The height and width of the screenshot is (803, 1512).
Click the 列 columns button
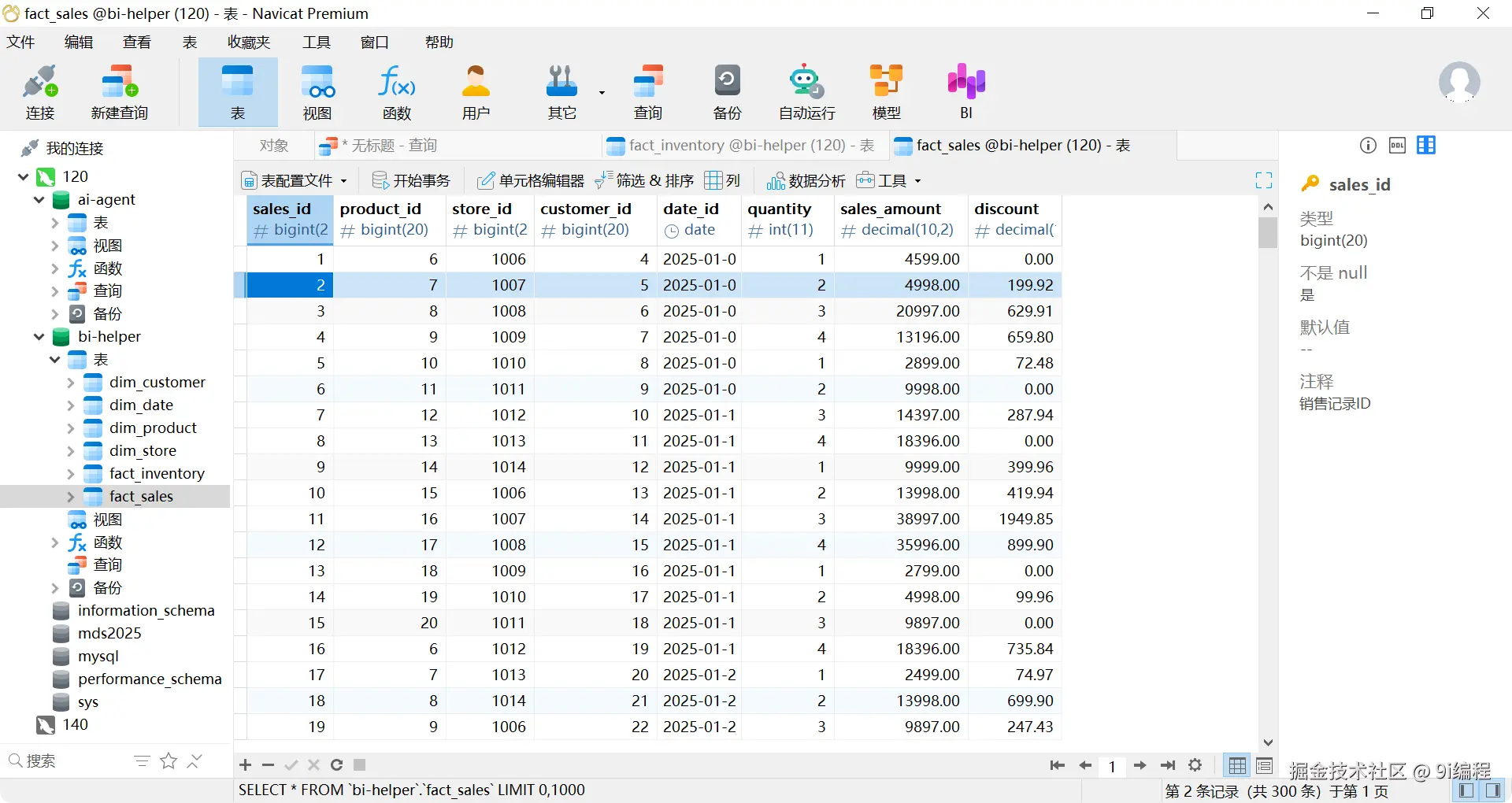coord(723,180)
